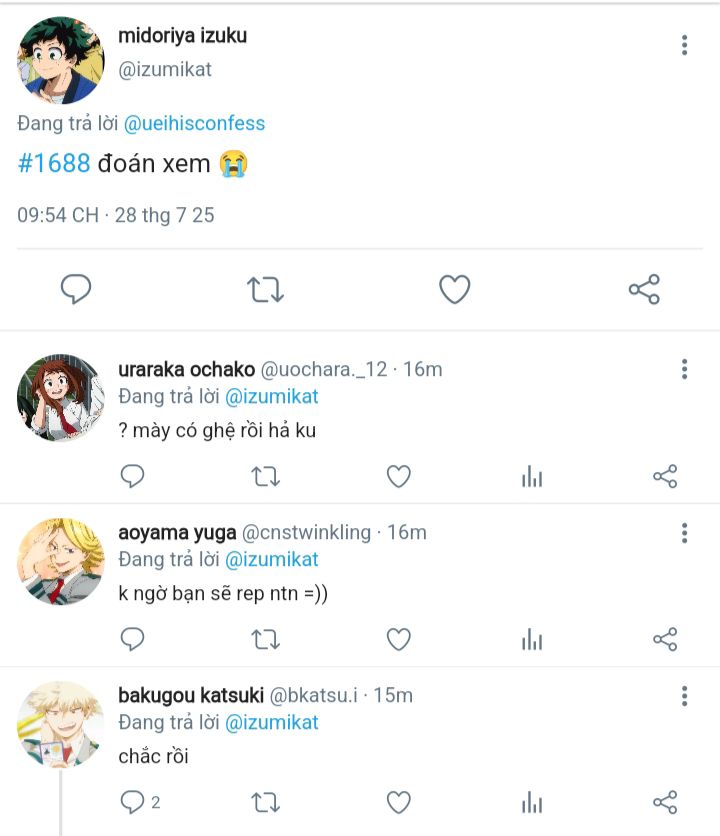Share the main tweet by @izumikat
720x836 pixels.
point(644,290)
